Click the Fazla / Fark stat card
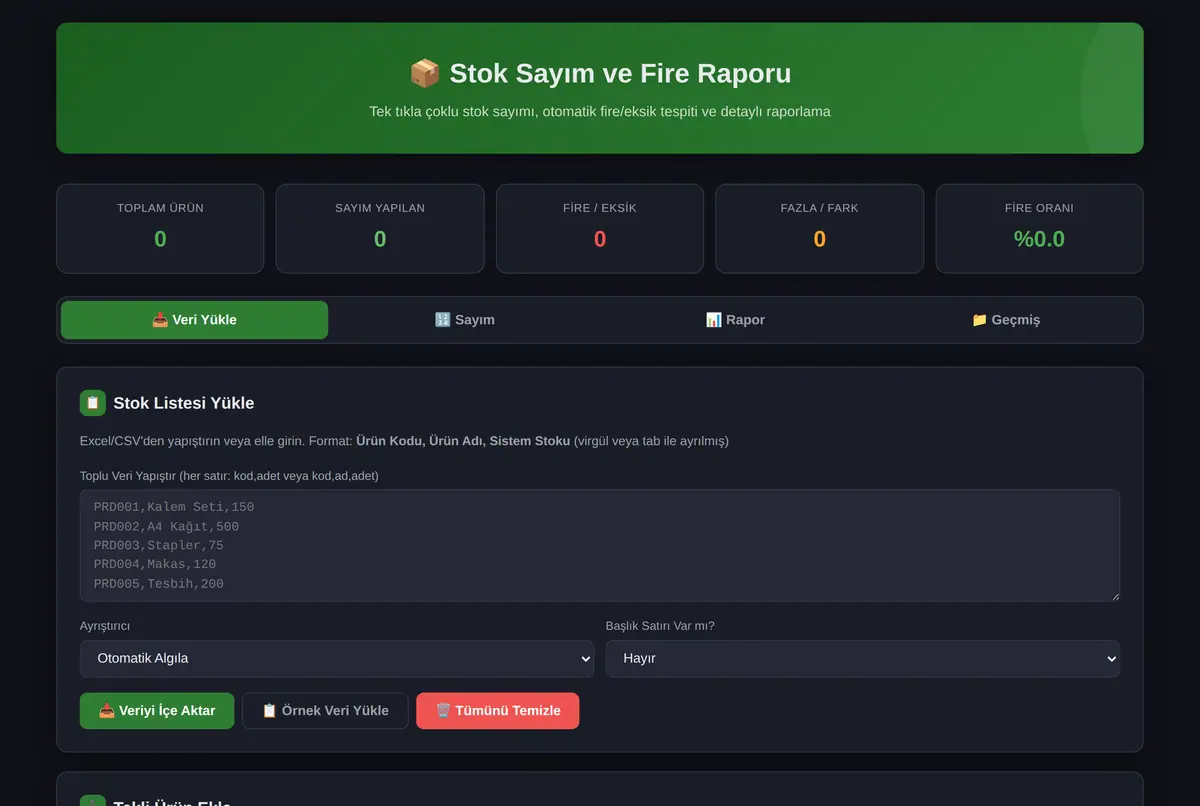The height and width of the screenshot is (806, 1200). point(820,228)
